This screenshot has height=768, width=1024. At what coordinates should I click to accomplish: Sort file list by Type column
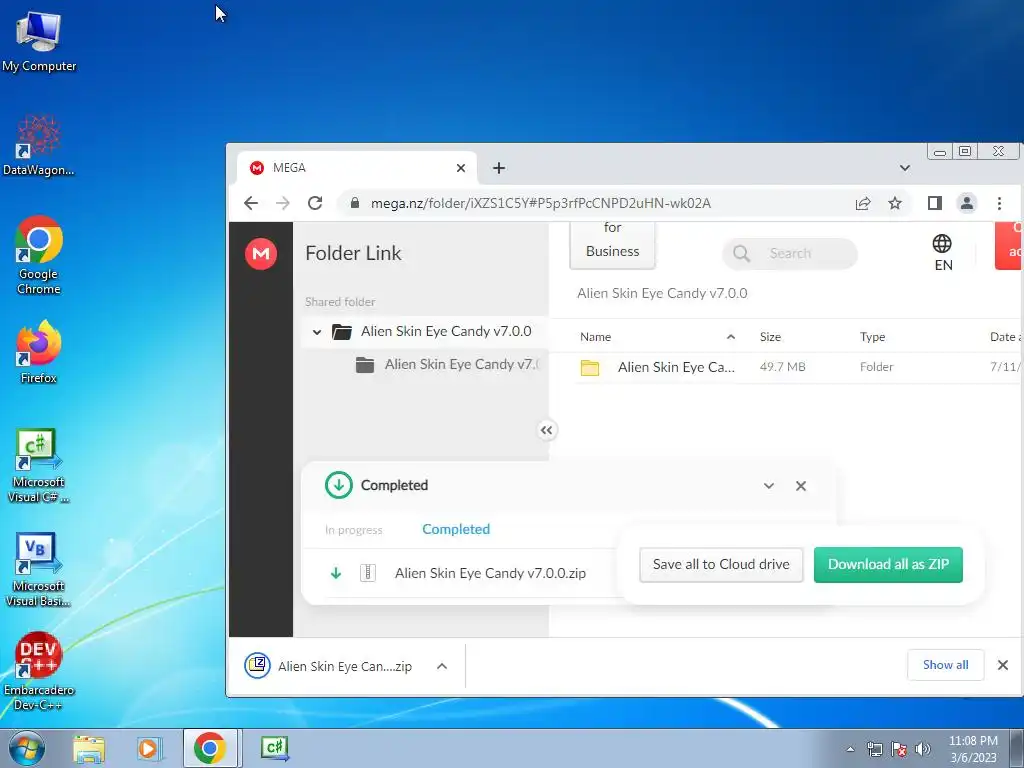[872, 337]
